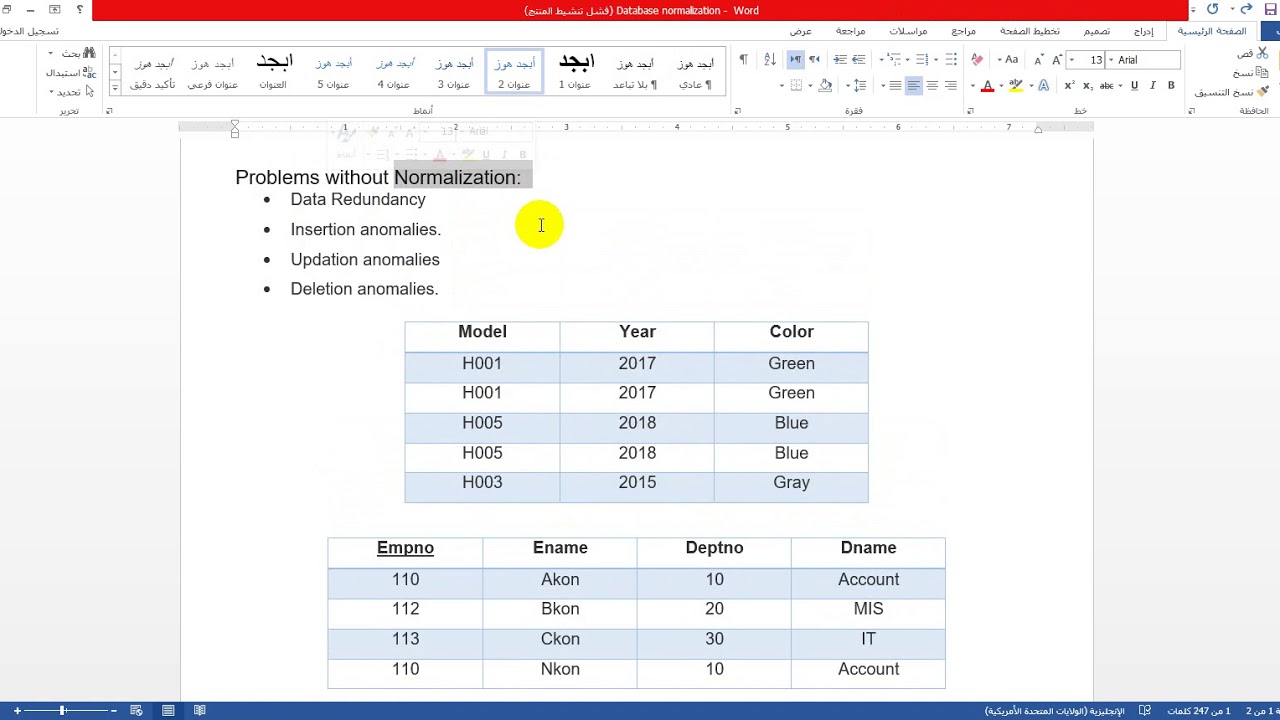Open the font size 13 dropdown
The height and width of the screenshot is (720, 1280).
coord(1072,60)
